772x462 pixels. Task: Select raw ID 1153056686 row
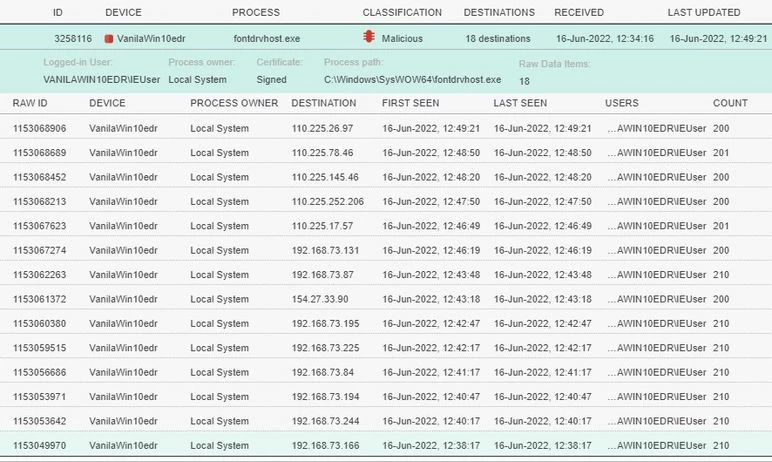pos(386,372)
